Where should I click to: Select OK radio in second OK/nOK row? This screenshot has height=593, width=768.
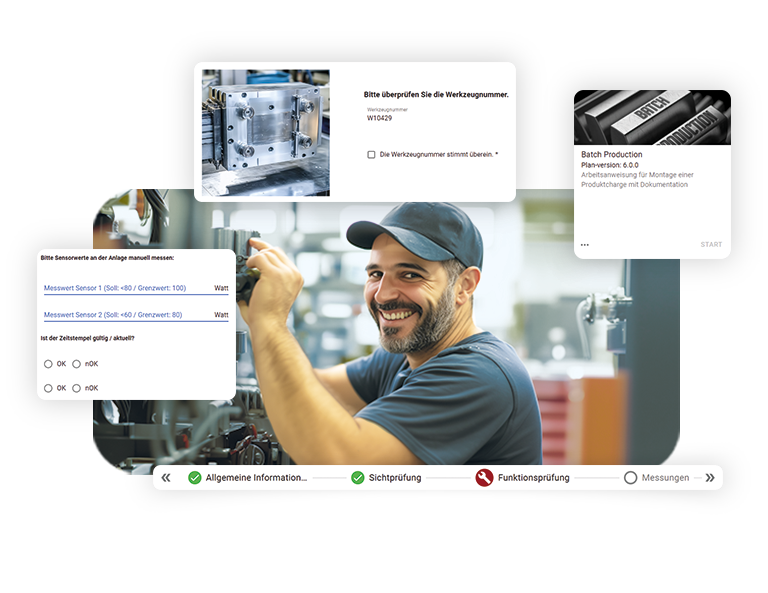(x=48, y=388)
